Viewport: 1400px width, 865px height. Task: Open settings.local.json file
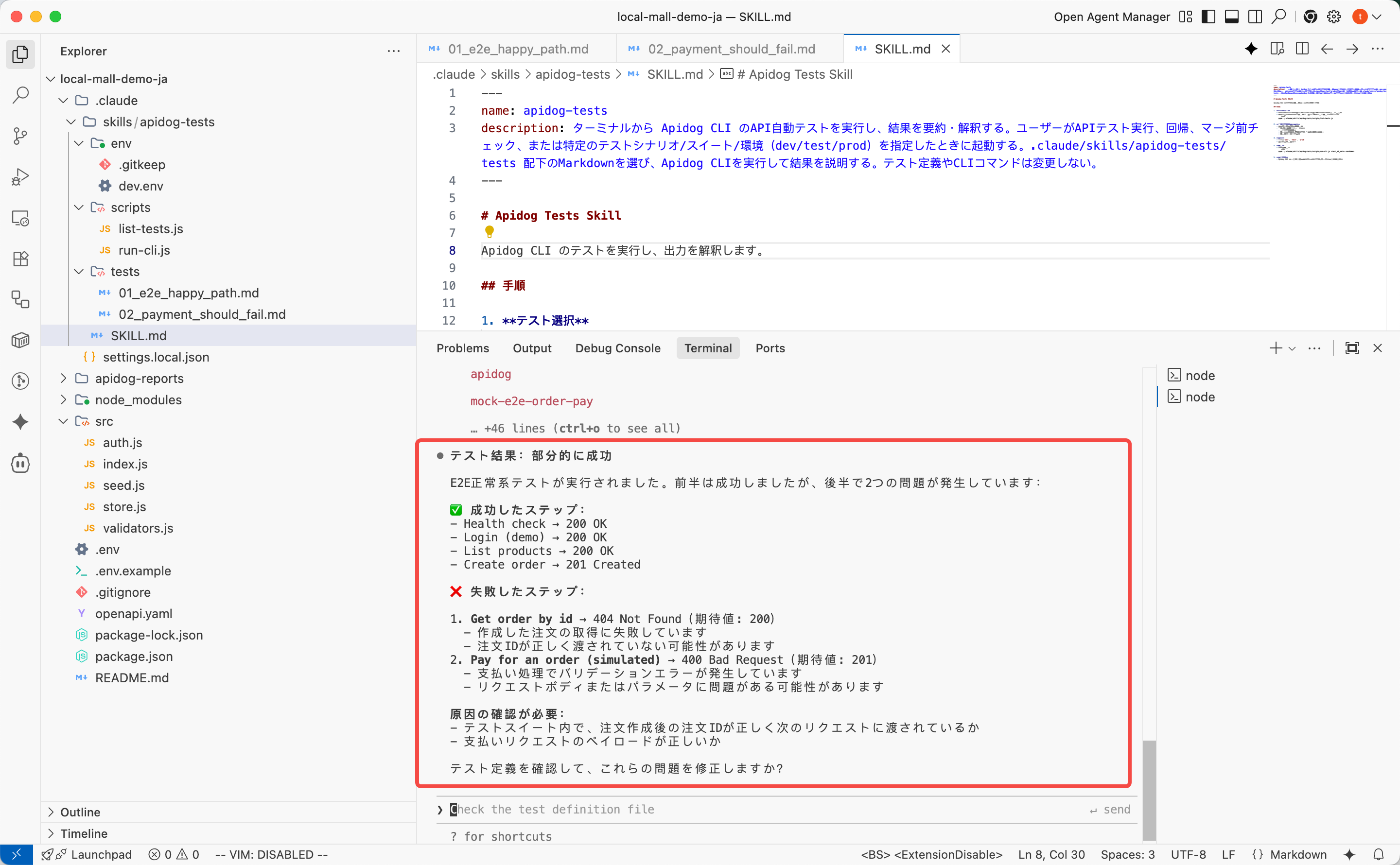tap(155, 357)
